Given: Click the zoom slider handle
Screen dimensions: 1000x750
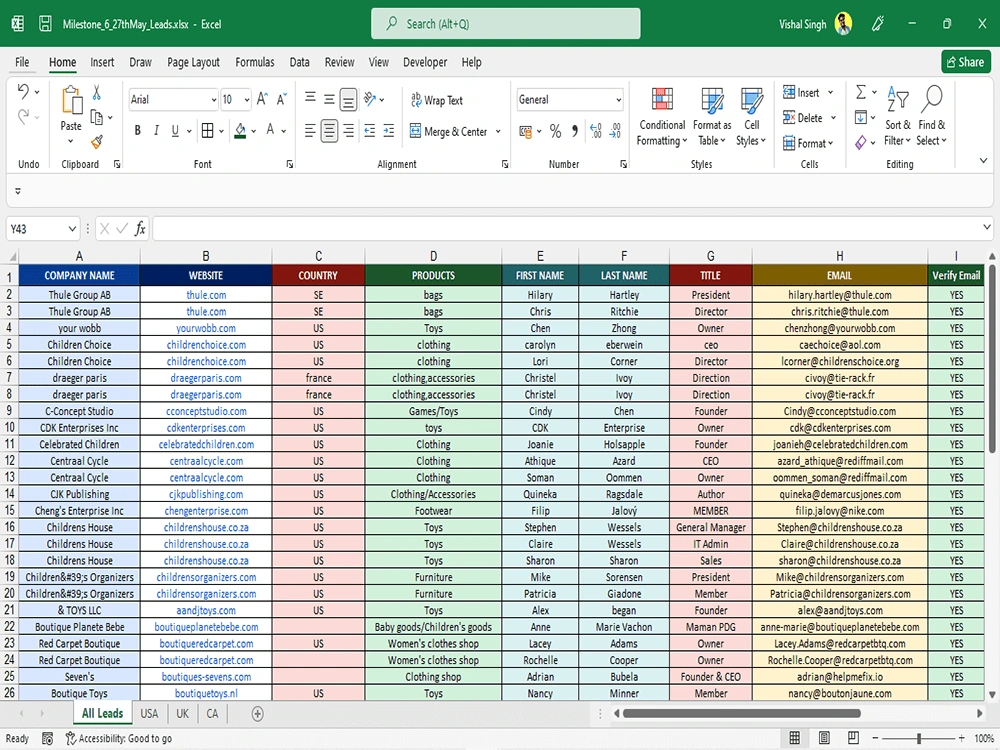Looking at the screenshot, I should click(918, 739).
